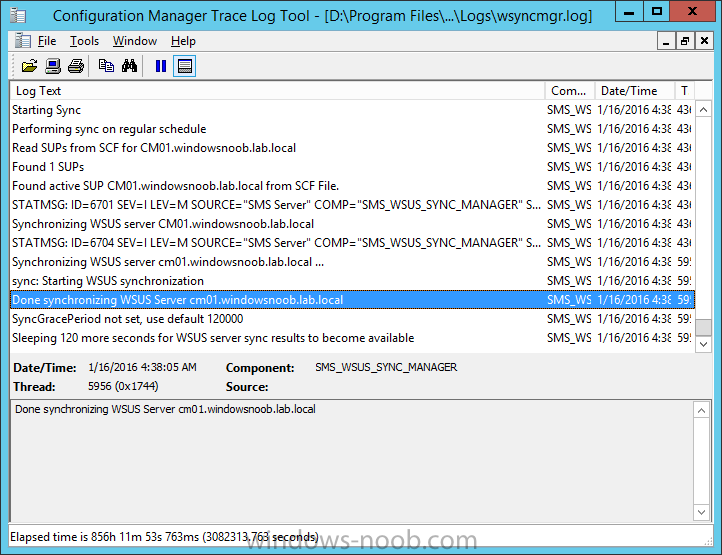722x555 pixels.
Task: Click the Copy to clipboard toolbar icon
Action: (x=106, y=66)
